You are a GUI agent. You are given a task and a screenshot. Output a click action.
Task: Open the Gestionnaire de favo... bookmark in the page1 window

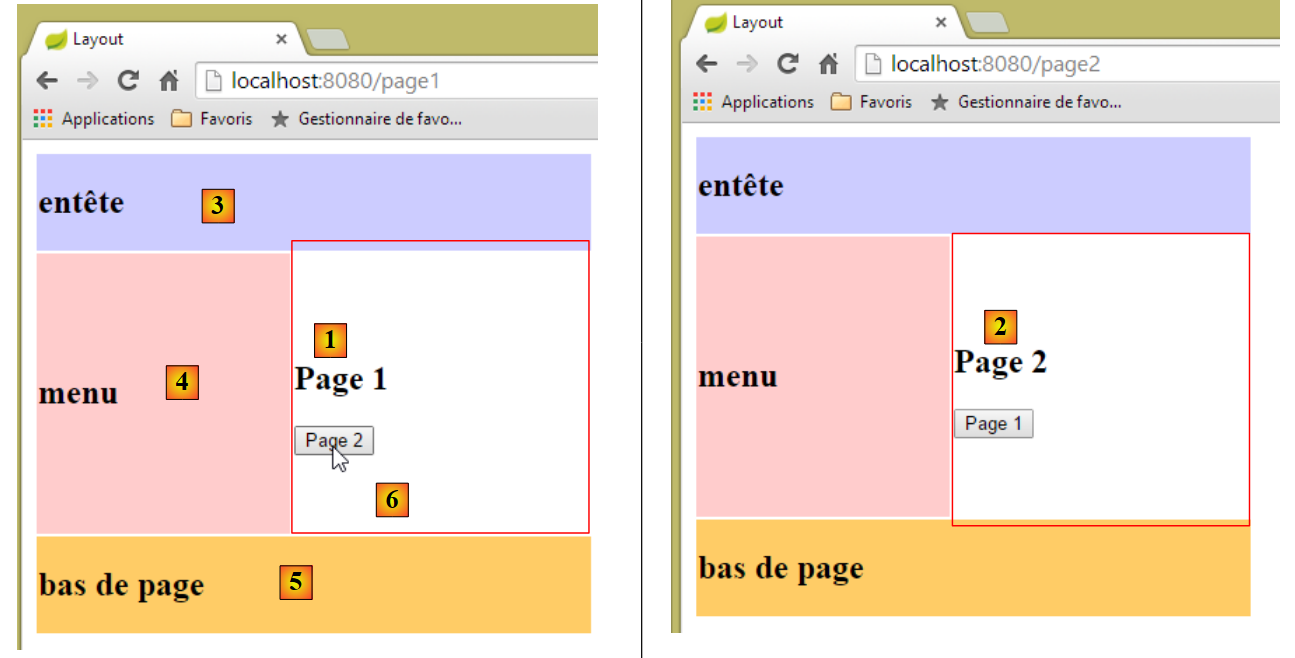point(366,119)
